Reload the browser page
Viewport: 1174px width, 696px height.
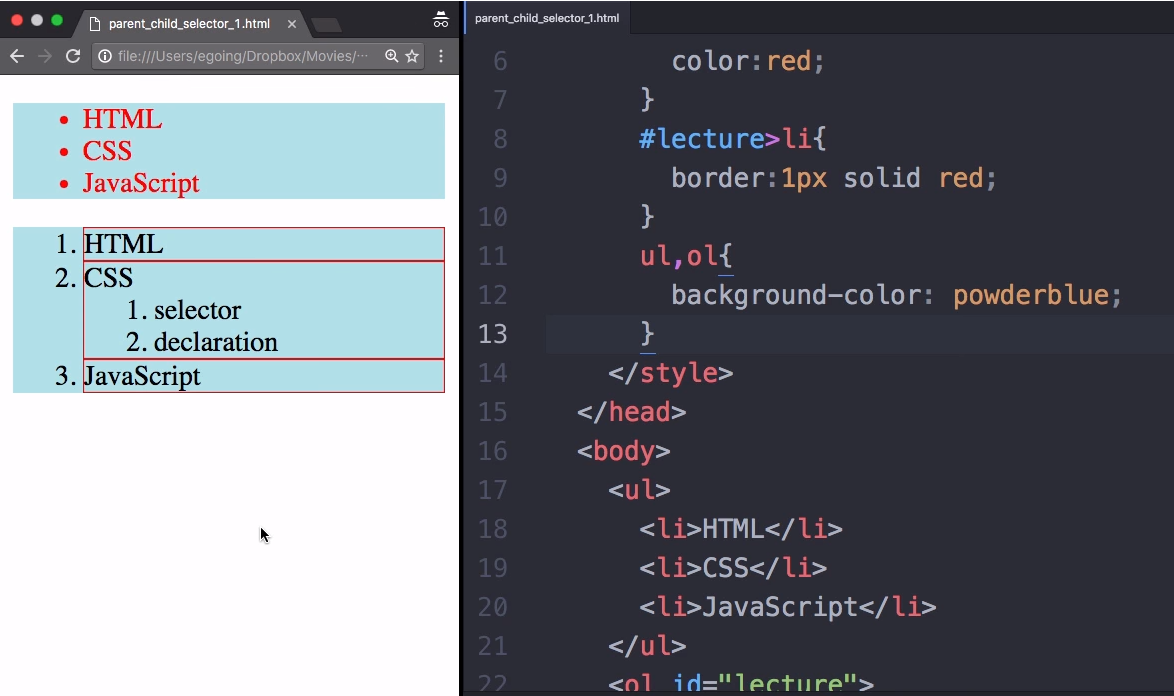point(73,56)
